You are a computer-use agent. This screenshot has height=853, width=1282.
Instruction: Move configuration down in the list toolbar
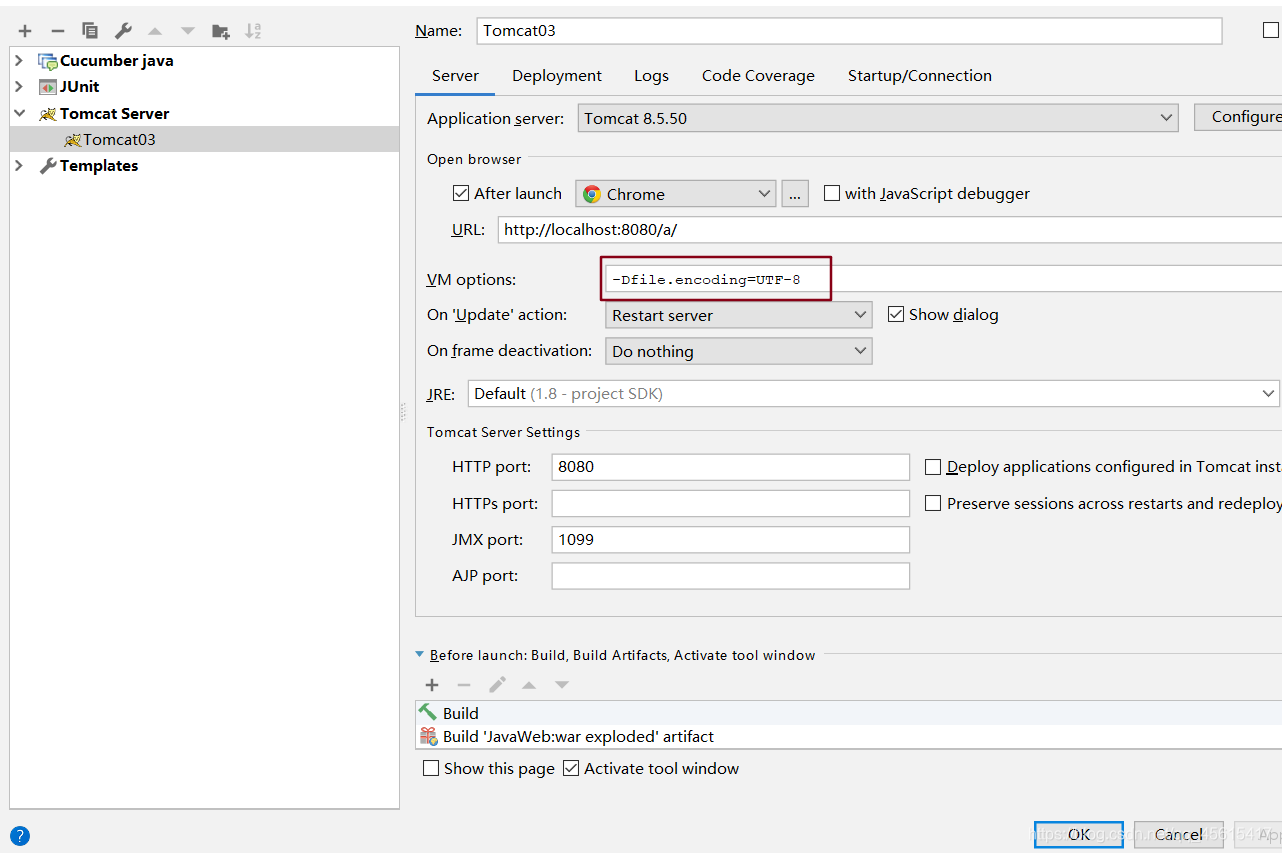click(x=188, y=31)
